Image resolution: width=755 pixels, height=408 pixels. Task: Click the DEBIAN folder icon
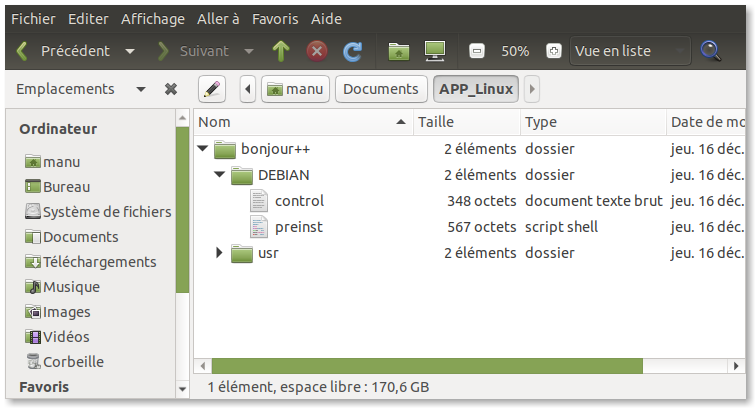pyautogui.click(x=242, y=175)
